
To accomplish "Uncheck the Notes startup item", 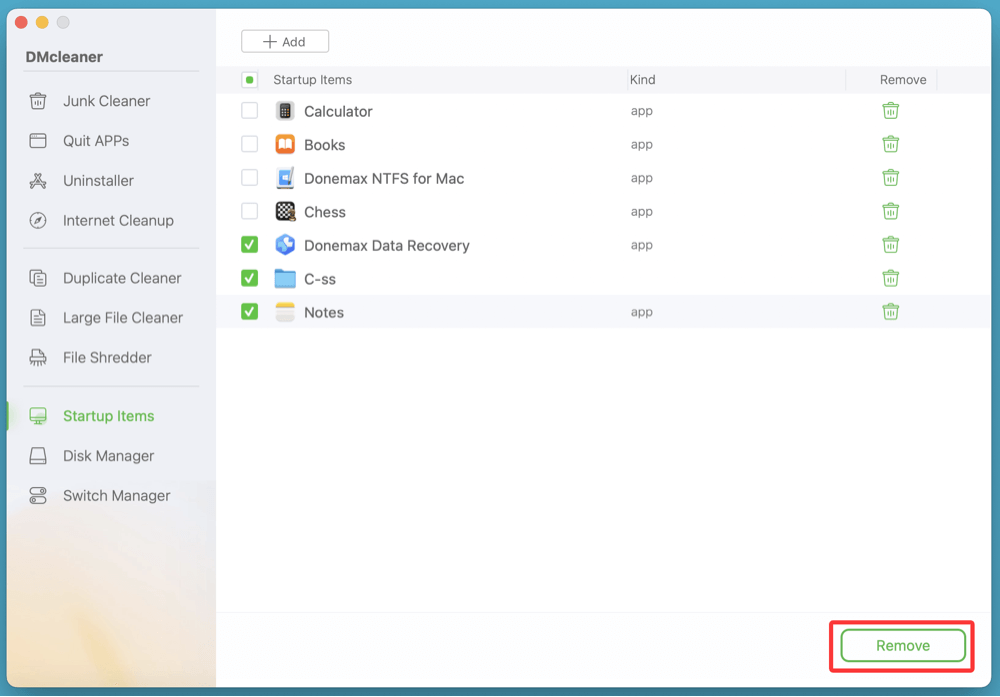I will (x=249, y=311).
